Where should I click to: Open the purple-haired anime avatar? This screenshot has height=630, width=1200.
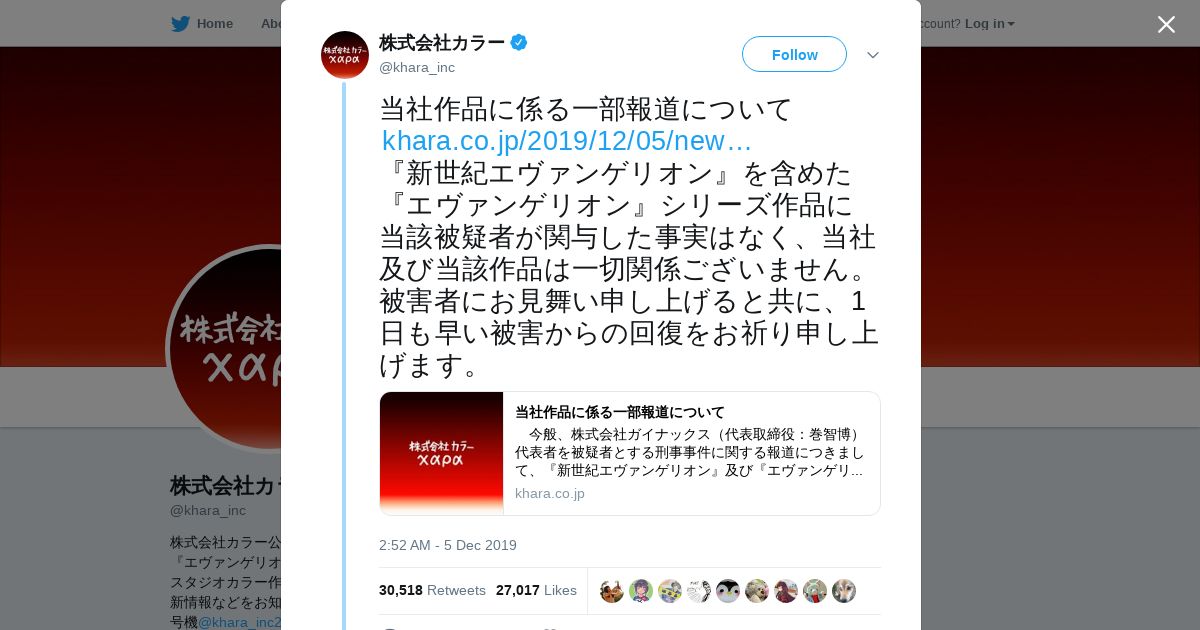click(641, 591)
